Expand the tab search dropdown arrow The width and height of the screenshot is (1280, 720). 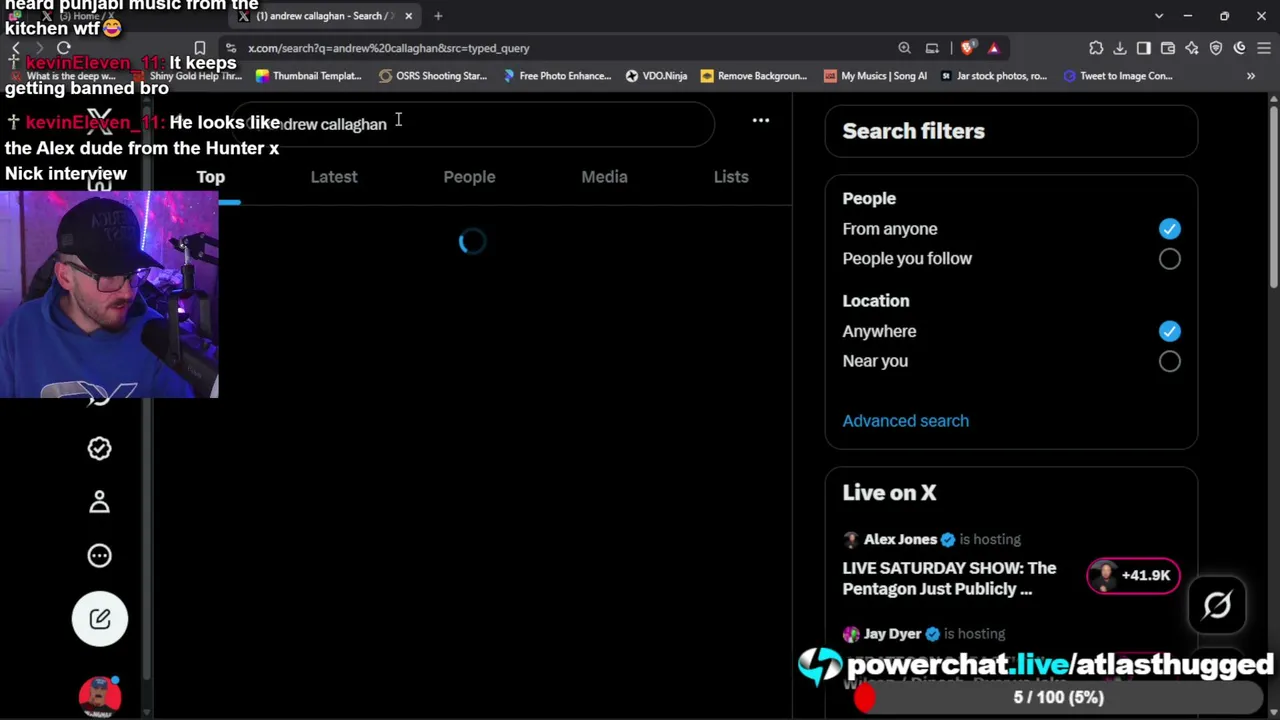tap(1159, 16)
